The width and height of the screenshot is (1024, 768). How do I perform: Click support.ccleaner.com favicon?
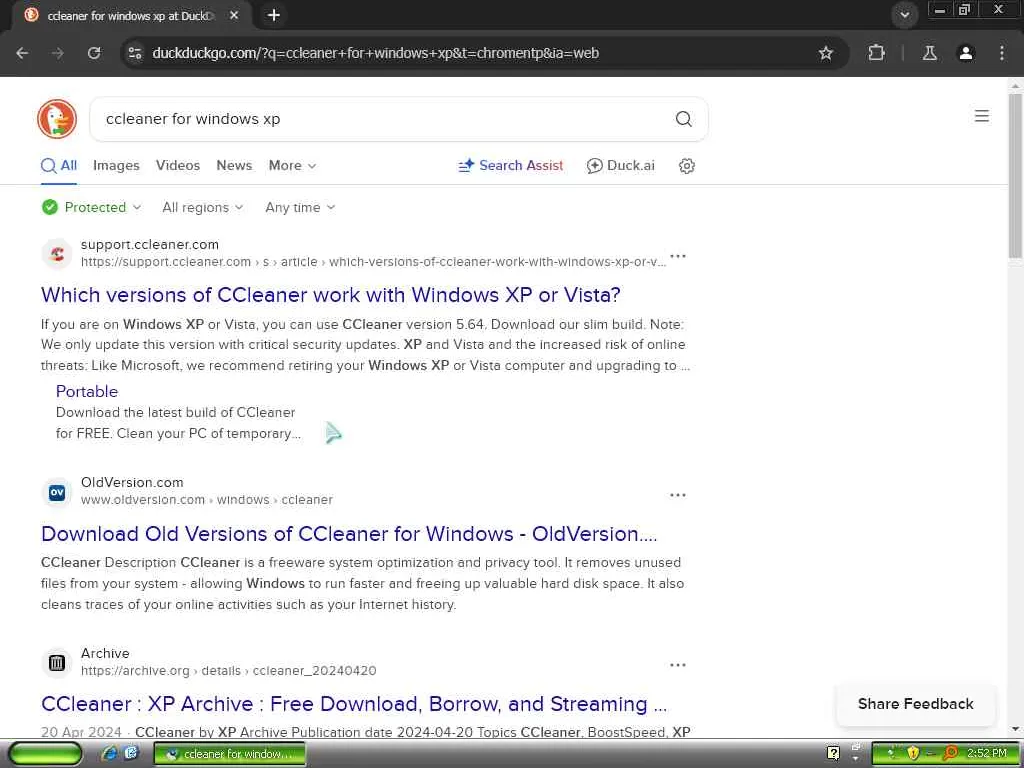(x=57, y=253)
